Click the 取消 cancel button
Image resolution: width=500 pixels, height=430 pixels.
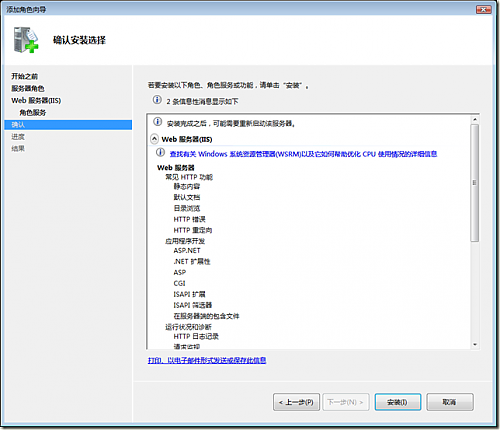pos(450,402)
